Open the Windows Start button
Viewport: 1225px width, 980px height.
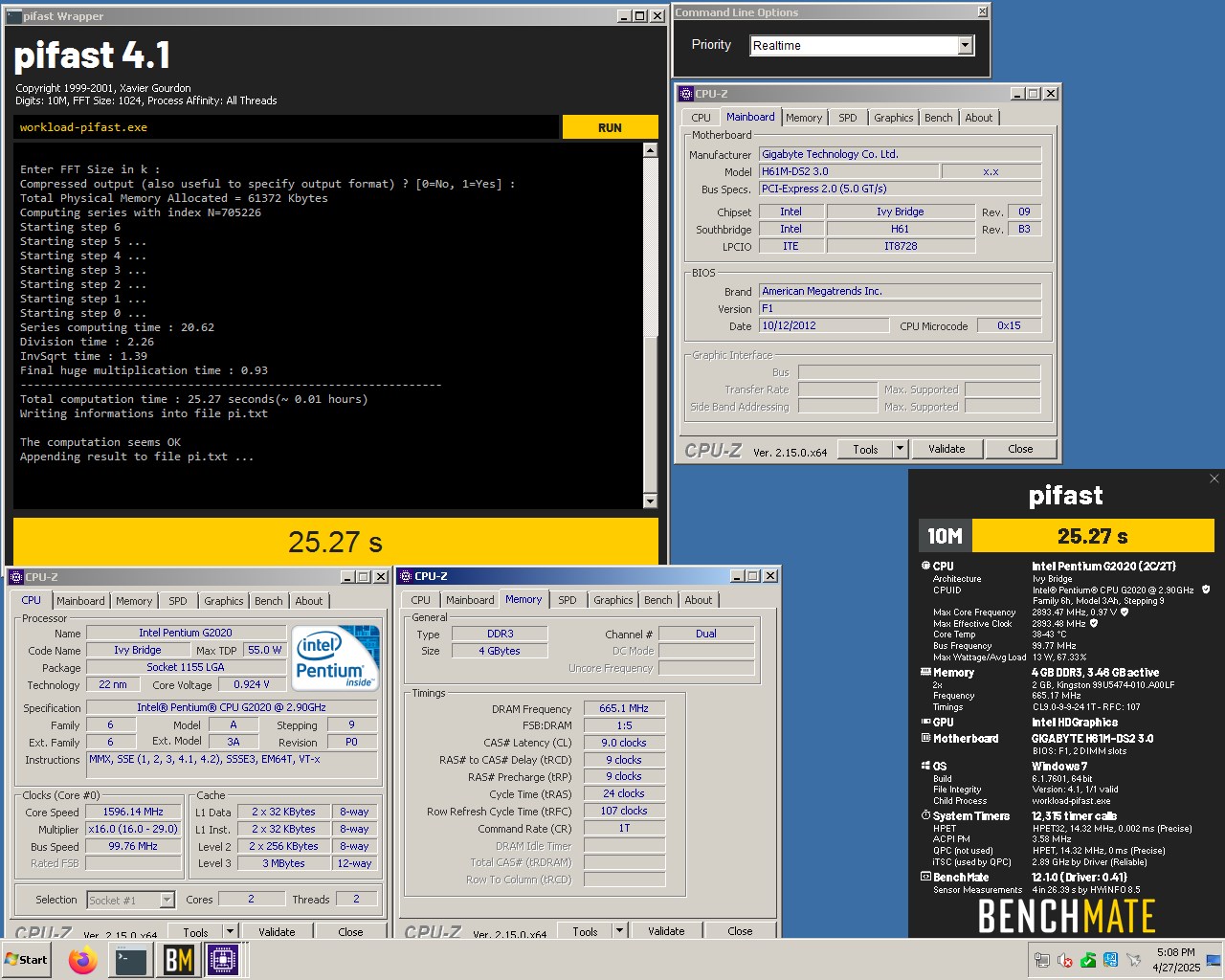point(27,960)
